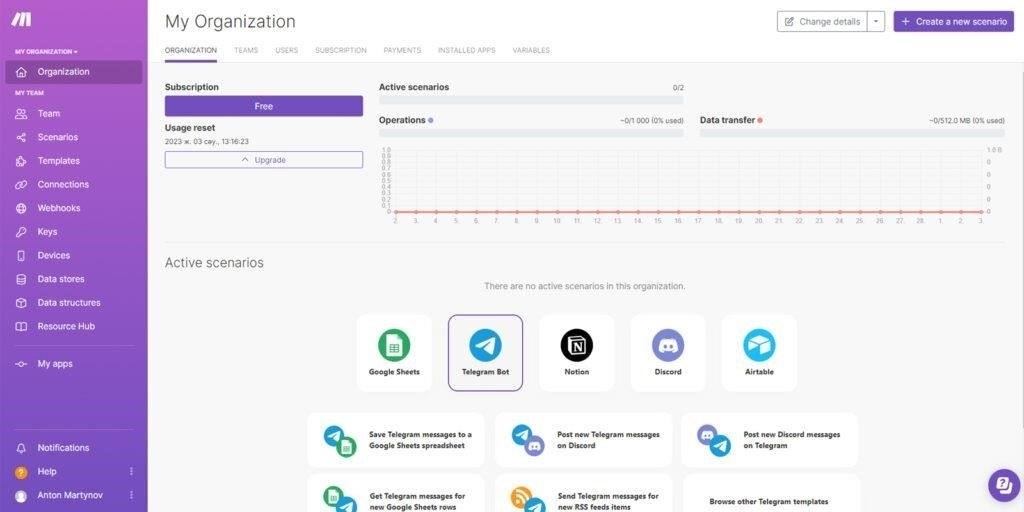Image resolution: width=1024 pixels, height=512 pixels.
Task: Open Data stores label in sidebar
Action: pos(61,279)
